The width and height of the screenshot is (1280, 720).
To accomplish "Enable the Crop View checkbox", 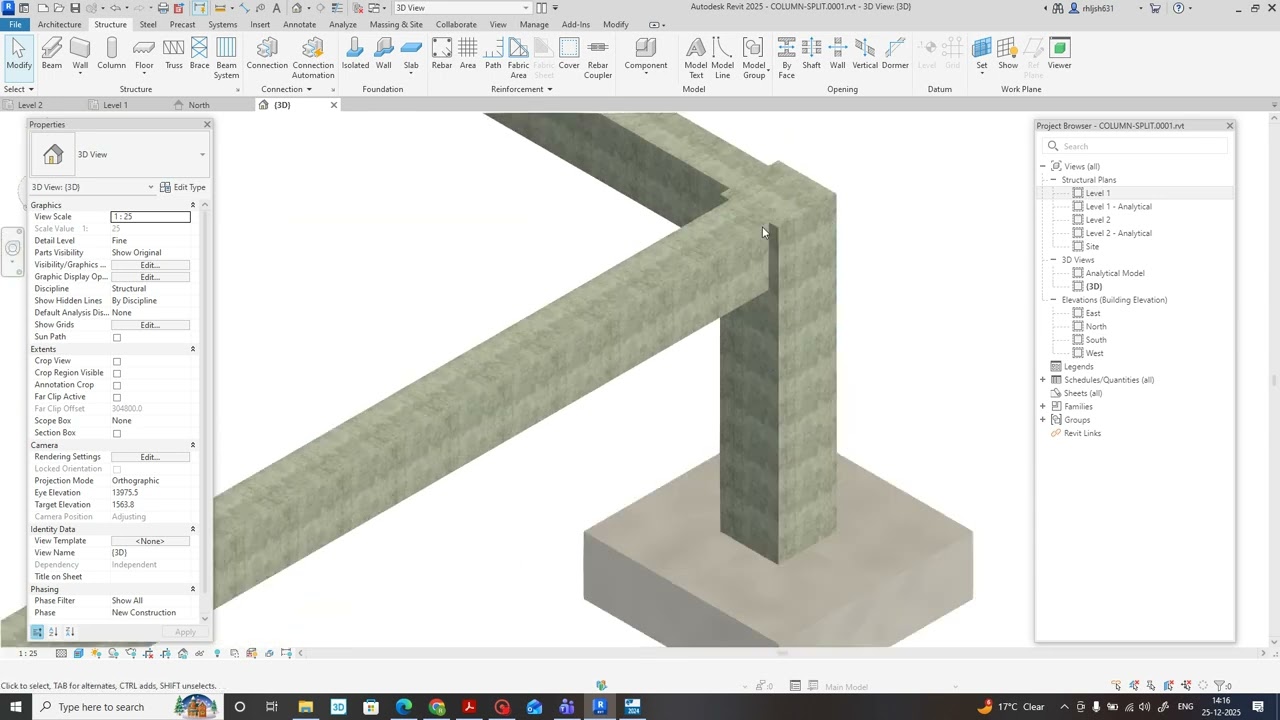I will coord(117,361).
